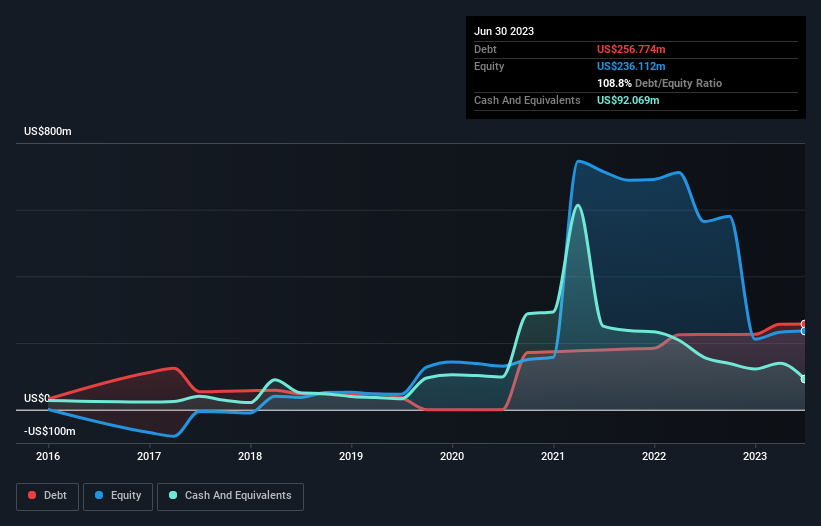
Task: Click the 2022 x-axis label
Action: [654, 456]
